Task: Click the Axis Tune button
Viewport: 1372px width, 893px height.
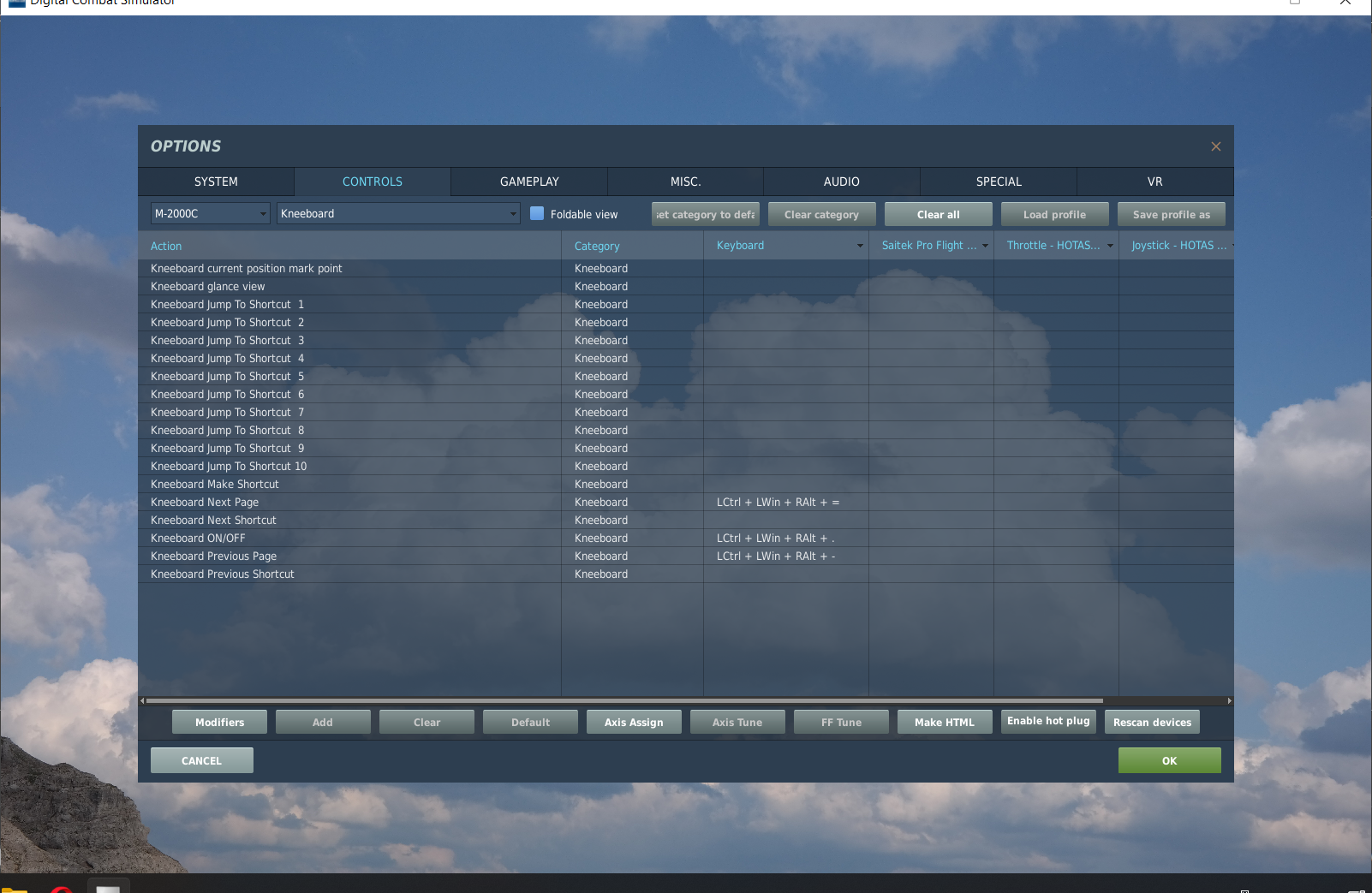Action: click(x=737, y=722)
